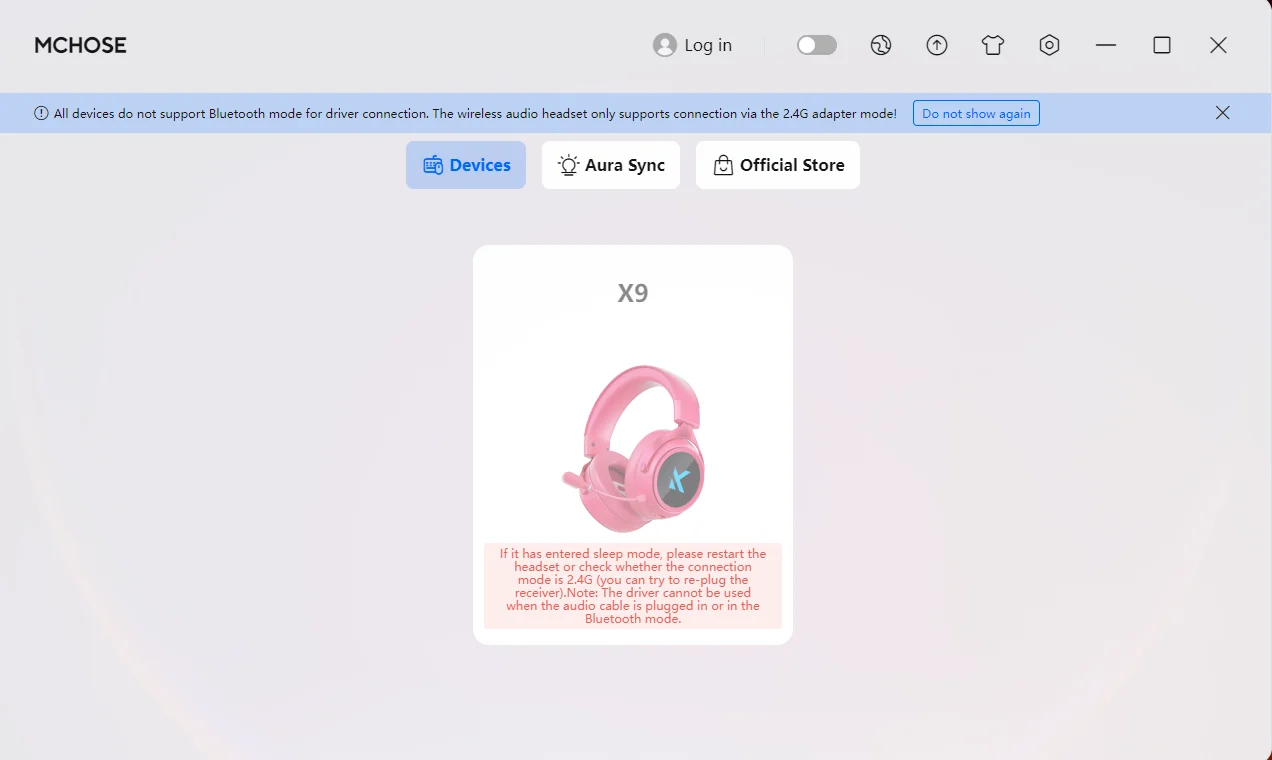Click the Log in user avatar icon
The width and height of the screenshot is (1272, 760).
(665, 45)
